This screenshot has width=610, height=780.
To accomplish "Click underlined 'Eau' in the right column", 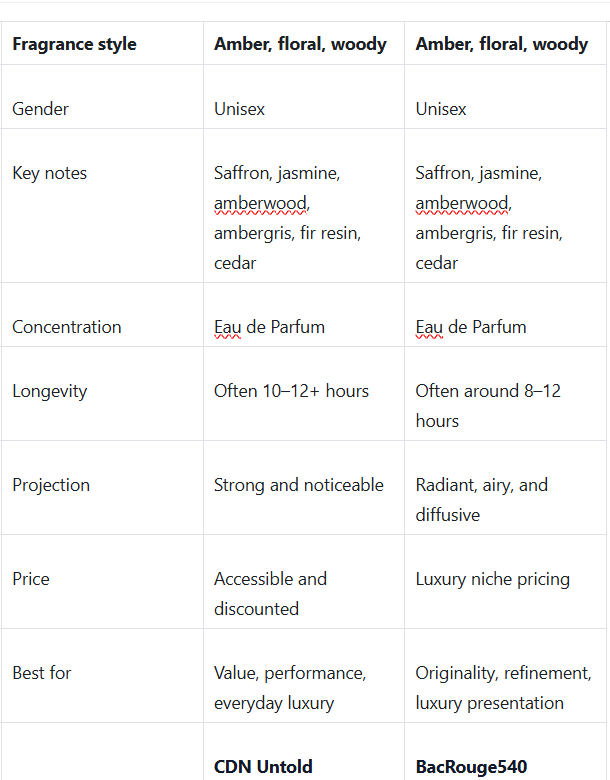I will [x=429, y=327].
